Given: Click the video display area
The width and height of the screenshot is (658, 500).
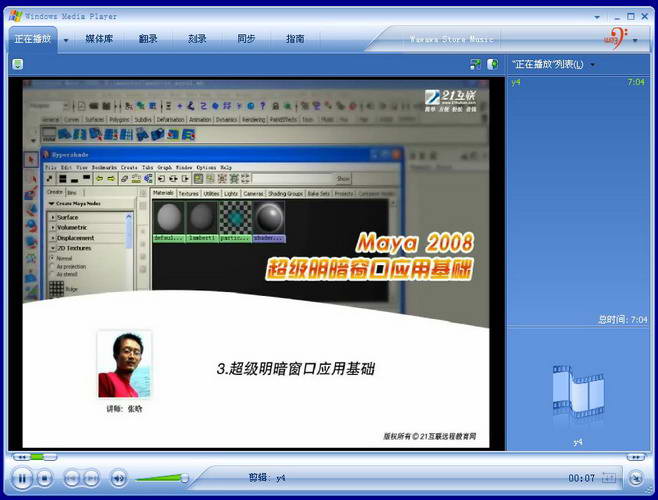Looking at the screenshot, I should 256,264.
